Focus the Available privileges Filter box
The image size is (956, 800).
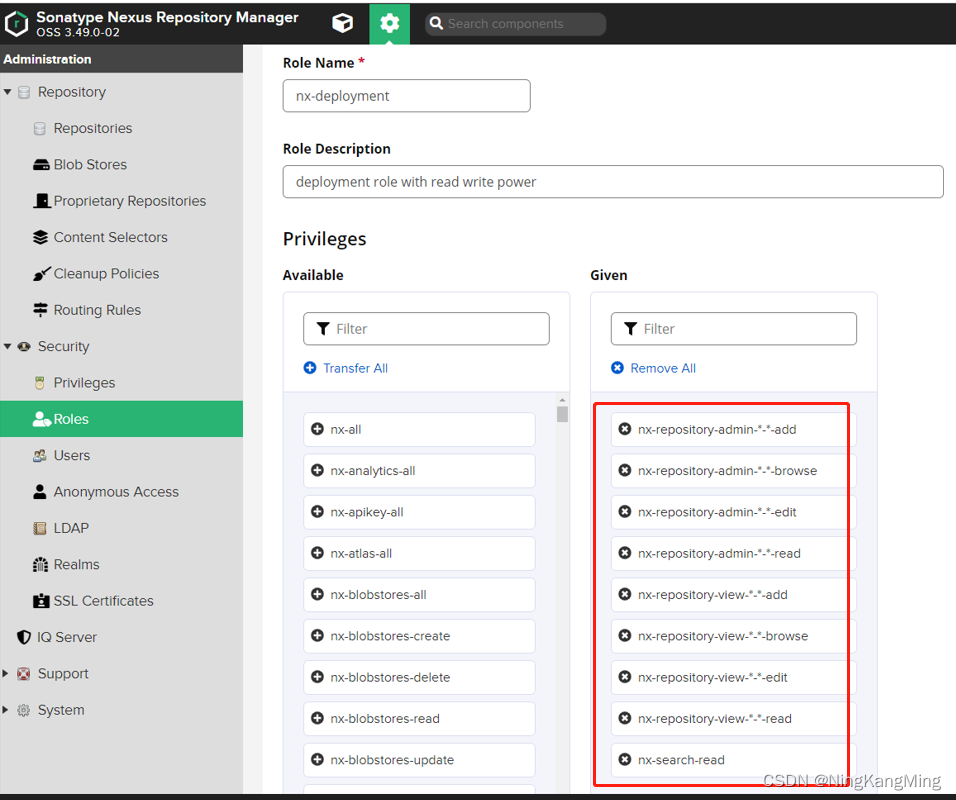426,329
